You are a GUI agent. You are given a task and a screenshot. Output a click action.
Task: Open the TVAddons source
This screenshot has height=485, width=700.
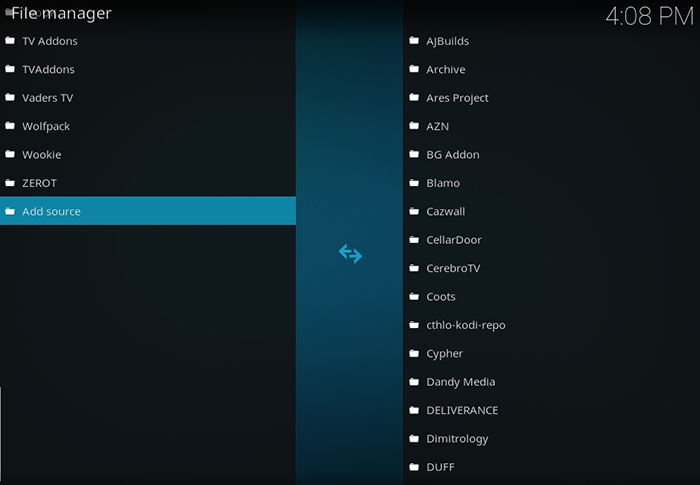click(x=148, y=69)
